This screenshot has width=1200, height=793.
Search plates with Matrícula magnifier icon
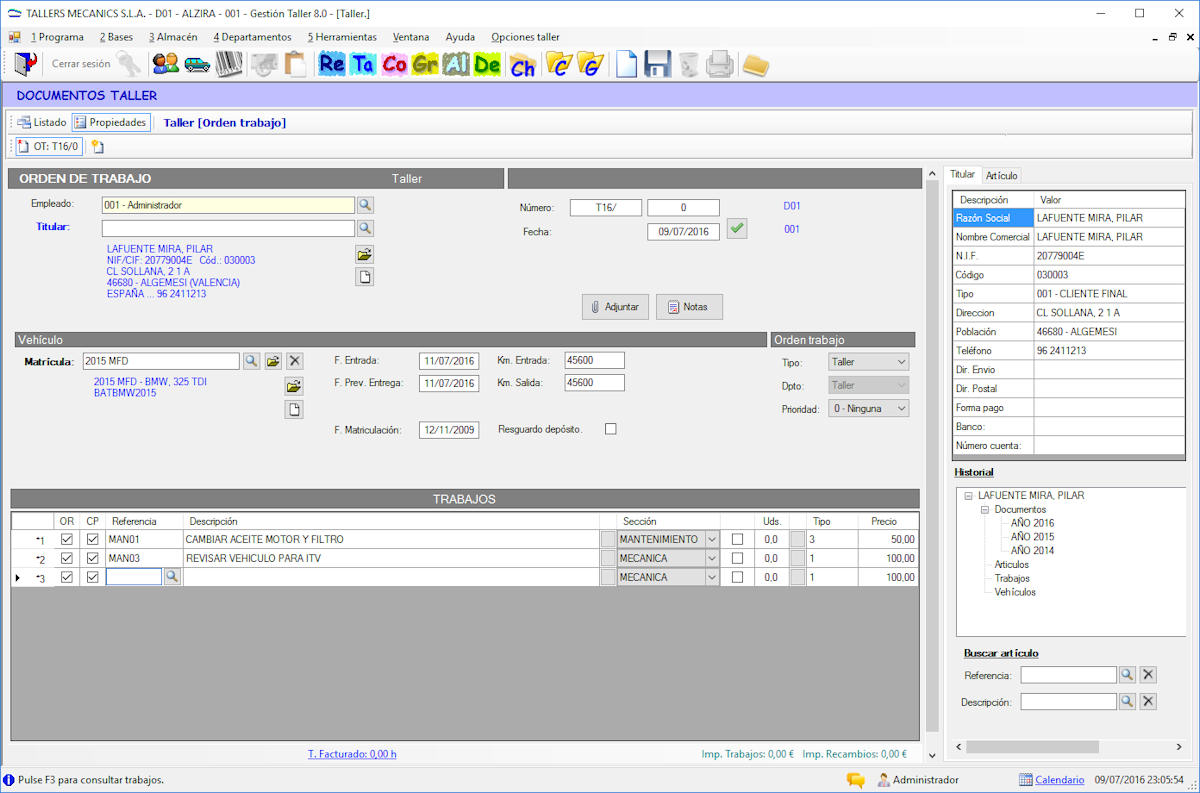(251, 361)
